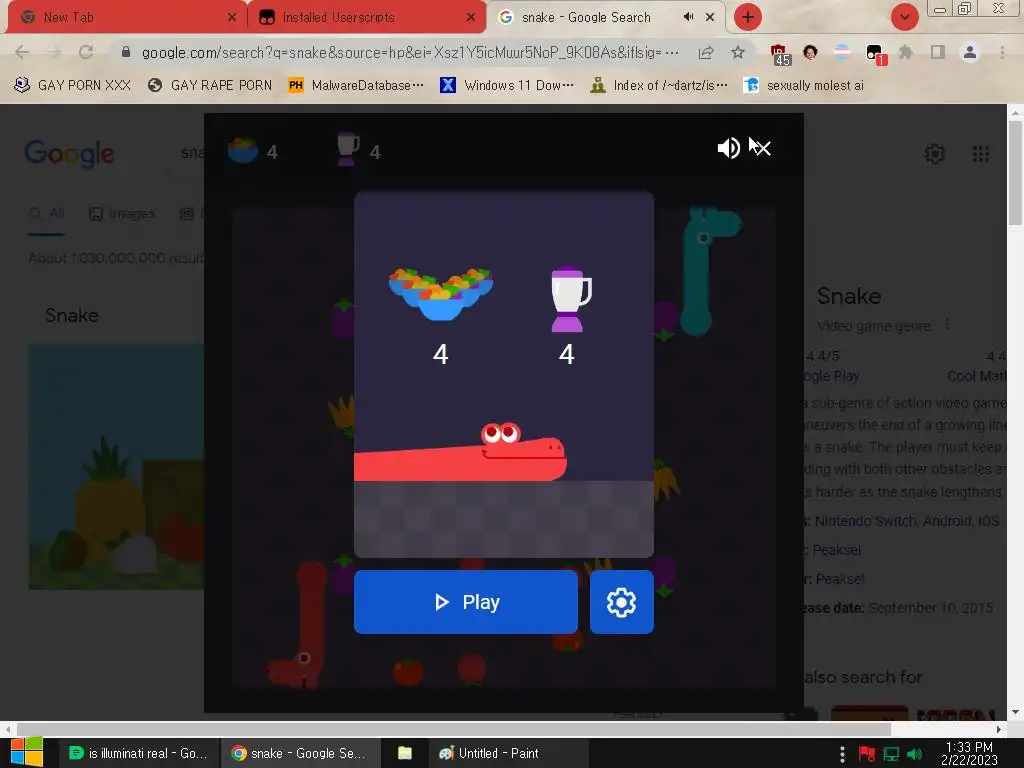Click the blender score icon in game header
The height and width of the screenshot is (768, 1024).
click(347, 149)
